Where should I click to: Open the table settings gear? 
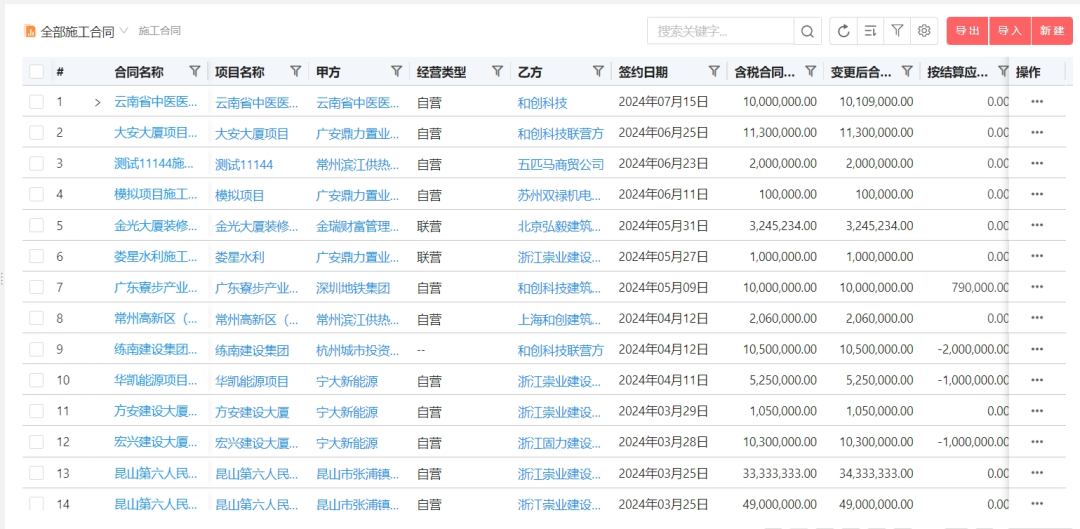point(924,31)
